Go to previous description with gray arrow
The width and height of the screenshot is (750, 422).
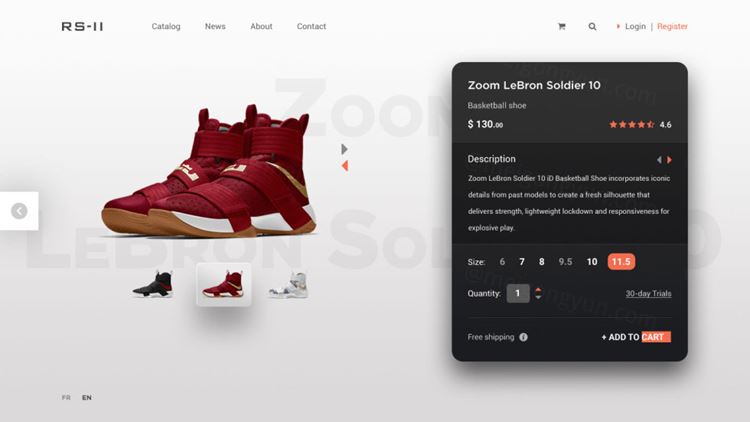click(x=659, y=160)
